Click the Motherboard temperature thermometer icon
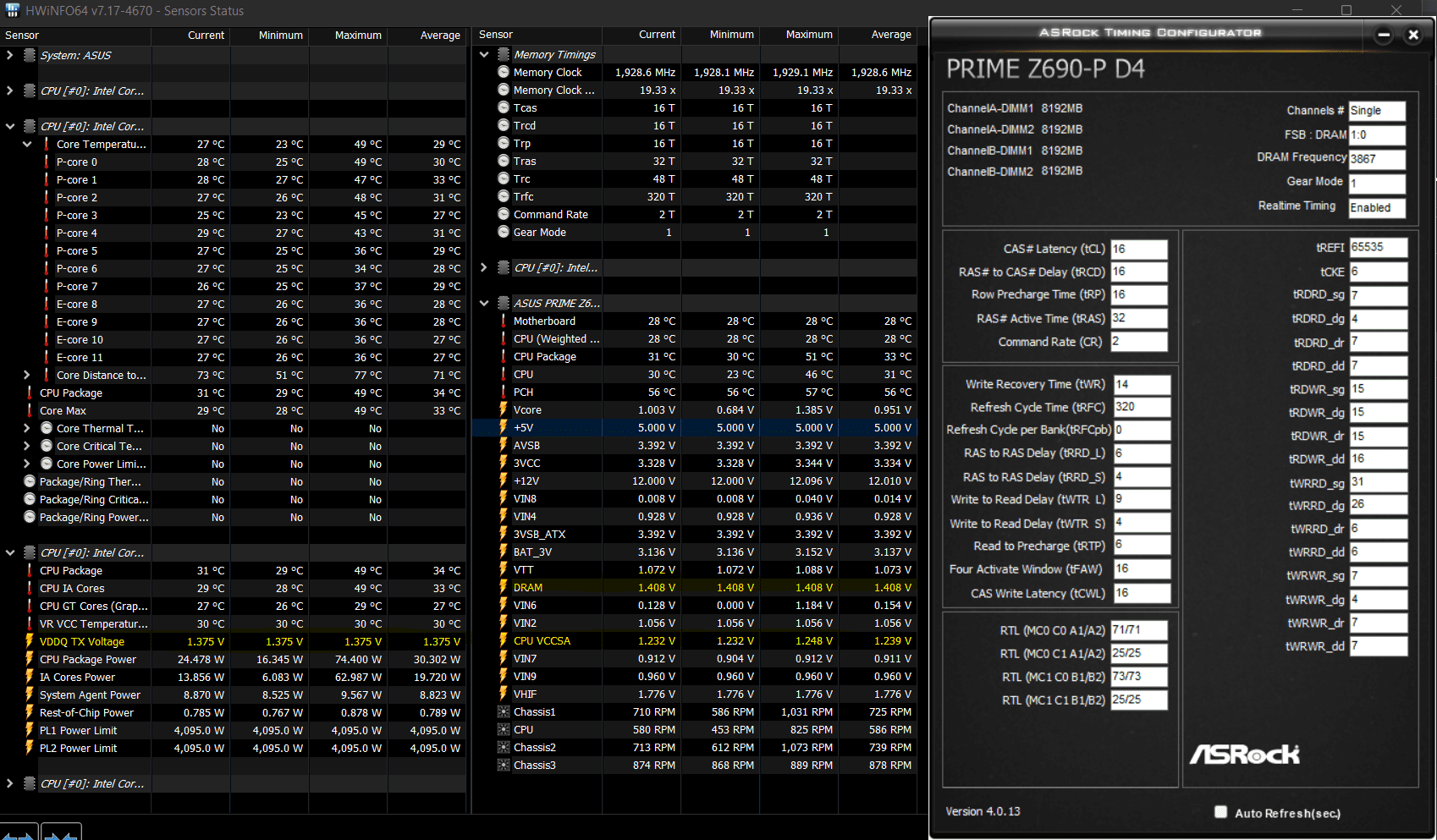 (504, 321)
